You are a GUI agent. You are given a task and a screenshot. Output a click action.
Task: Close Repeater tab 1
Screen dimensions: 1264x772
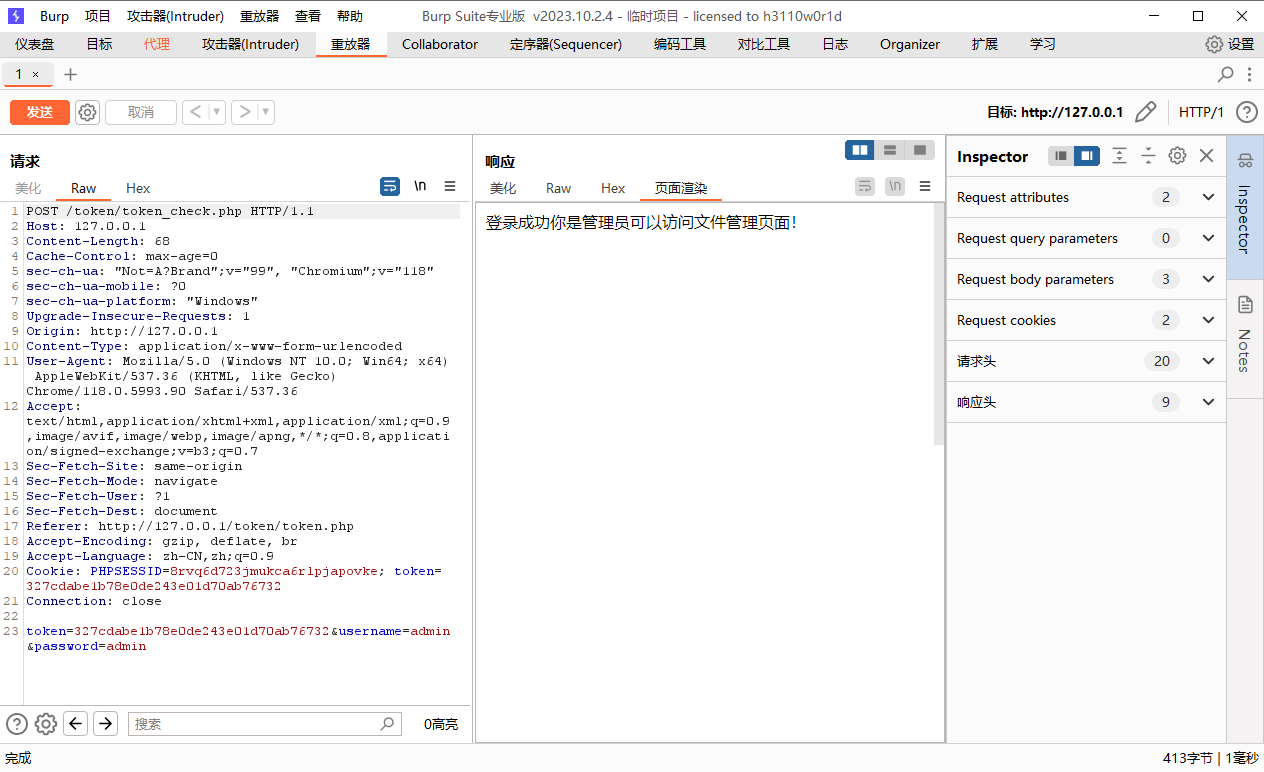pos(36,75)
